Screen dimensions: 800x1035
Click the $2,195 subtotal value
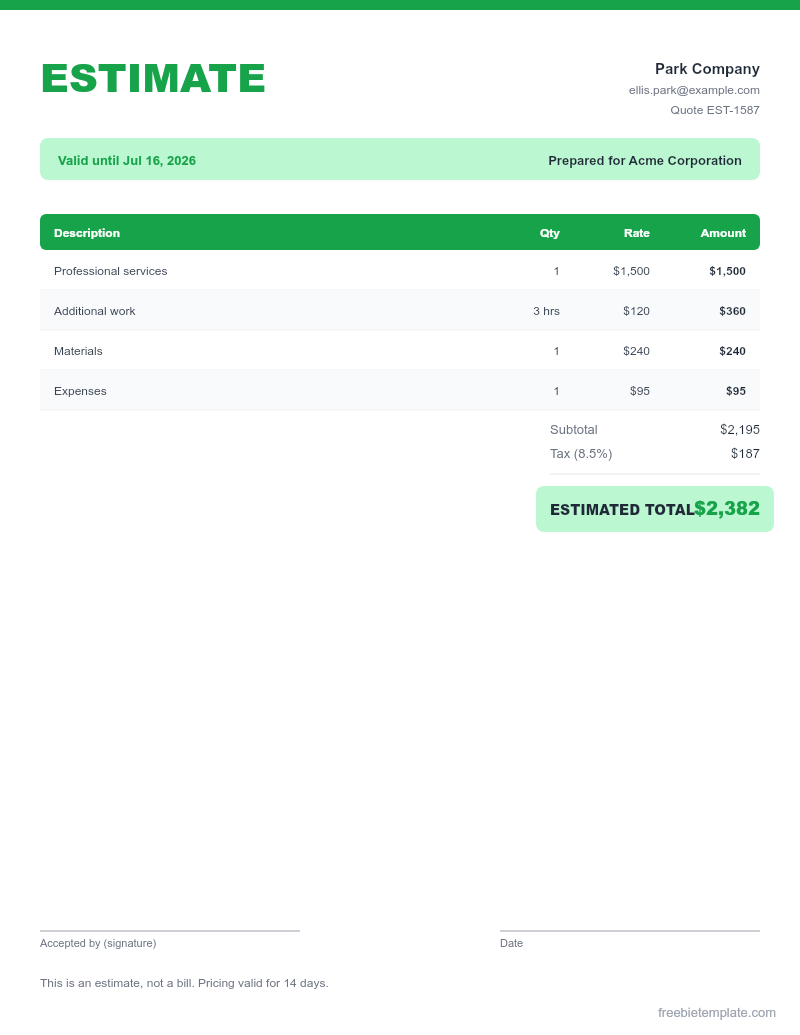pos(739,430)
